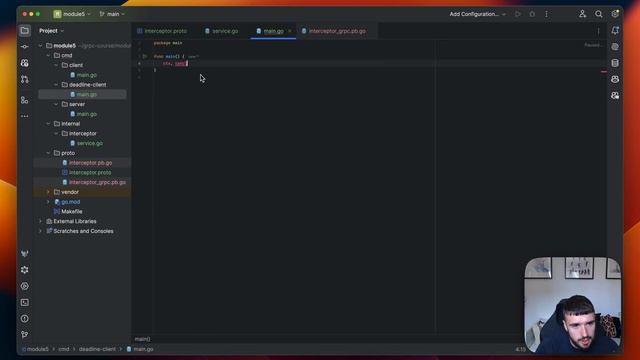Switch to the interceptor.proto tab
The width and height of the screenshot is (640, 360).
162,31
